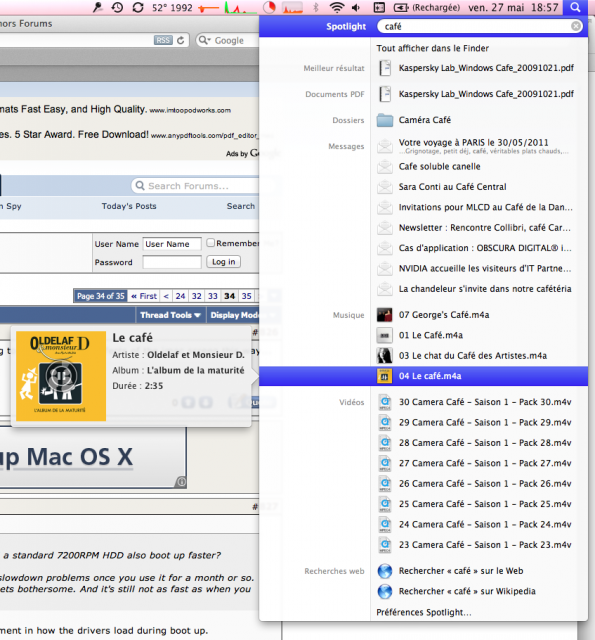Play Le café preview on album artwork
This screenshot has width=595, height=640.
tap(61, 376)
